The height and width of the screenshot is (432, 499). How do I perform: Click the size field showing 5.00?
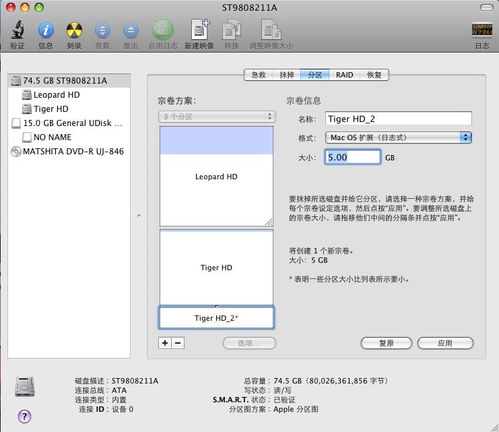(353, 157)
